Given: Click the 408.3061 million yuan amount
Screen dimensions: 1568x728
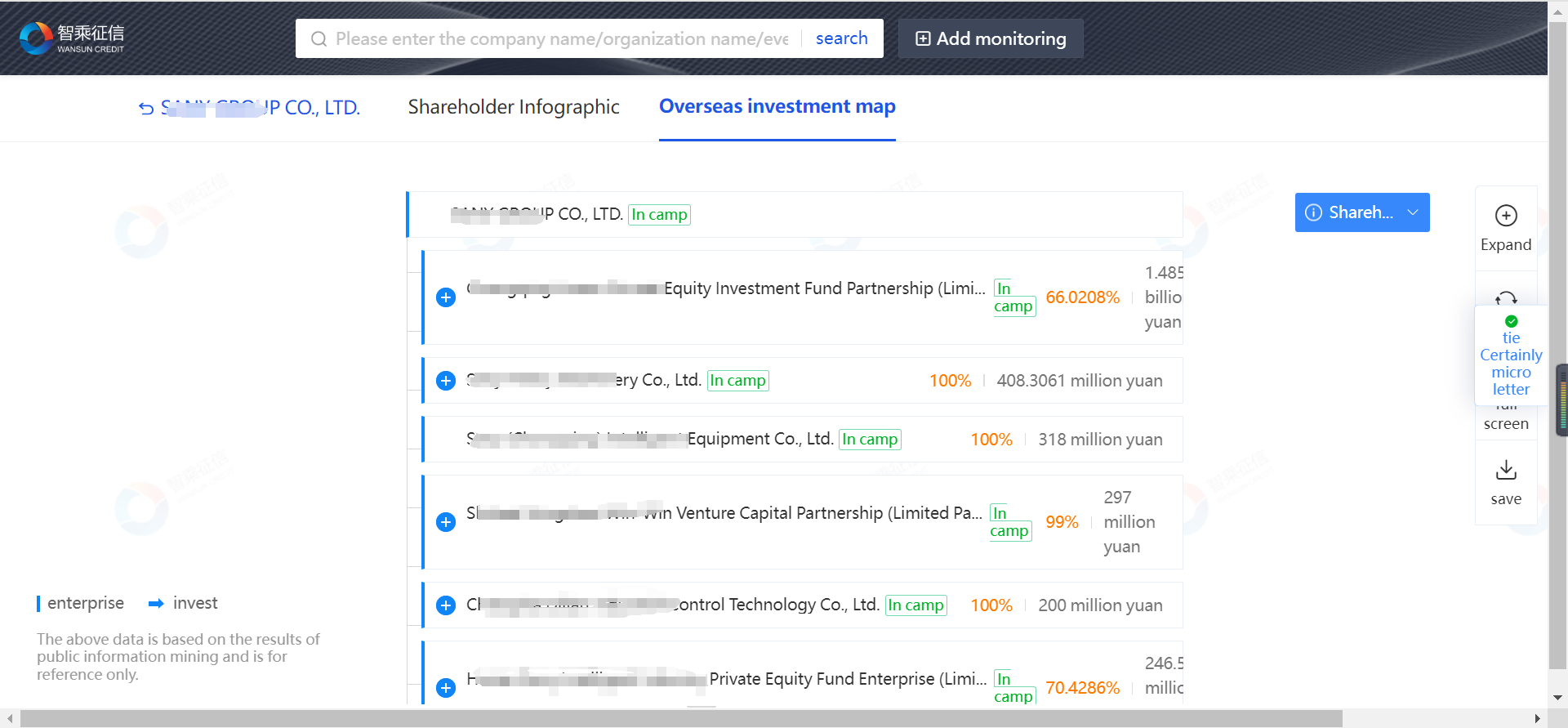Looking at the screenshot, I should point(1080,381).
